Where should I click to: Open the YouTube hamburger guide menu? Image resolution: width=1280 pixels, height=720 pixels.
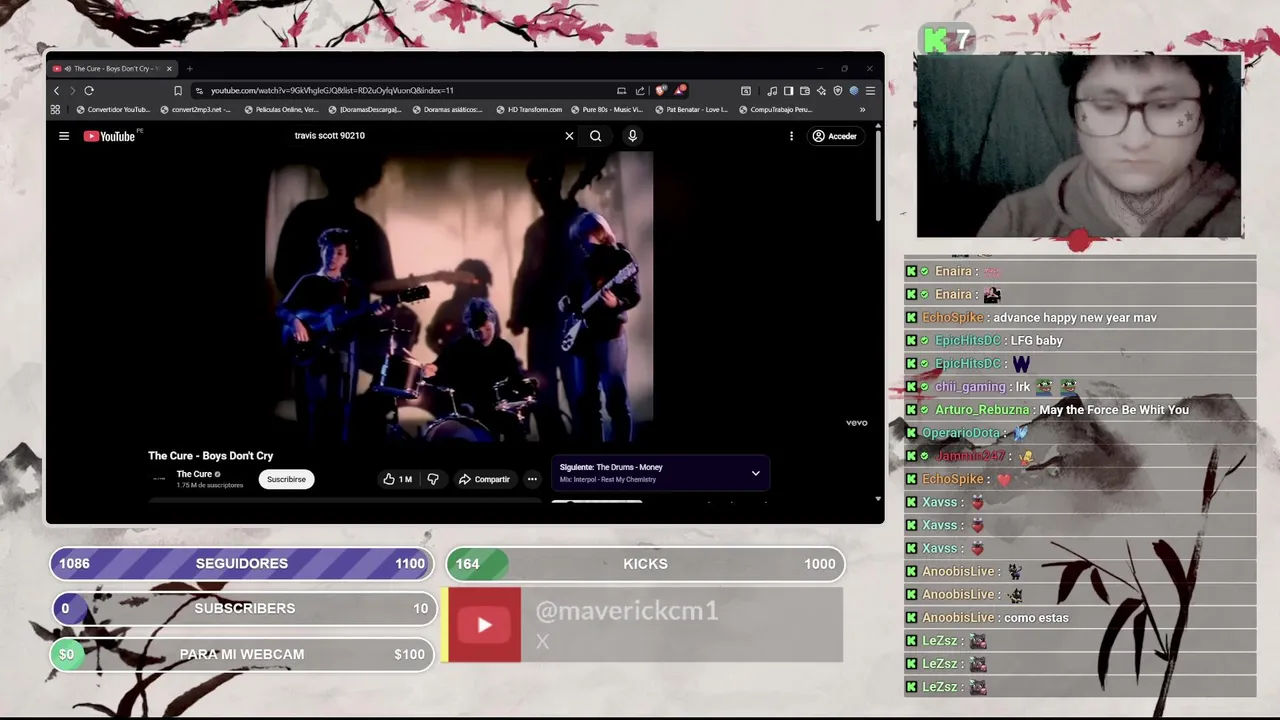[x=64, y=136]
